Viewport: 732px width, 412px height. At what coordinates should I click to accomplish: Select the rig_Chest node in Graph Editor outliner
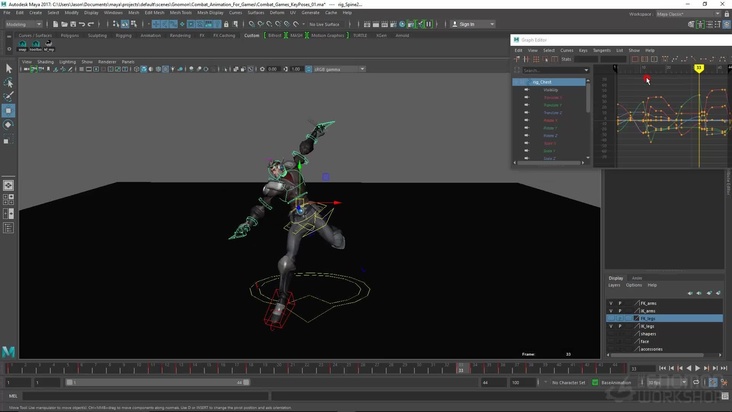(x=549, y=82)
